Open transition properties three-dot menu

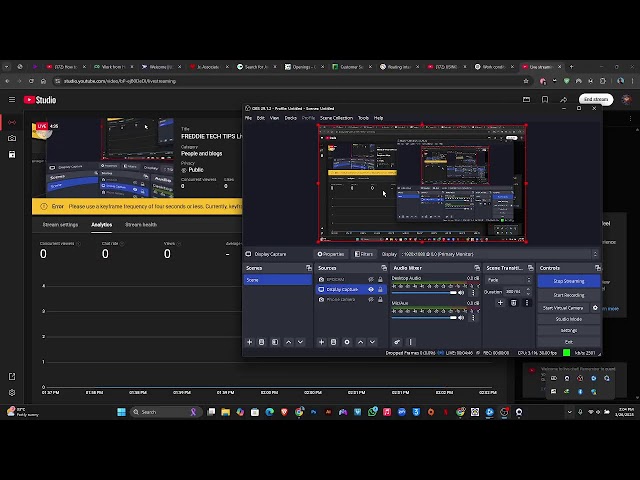click(527, 303)
